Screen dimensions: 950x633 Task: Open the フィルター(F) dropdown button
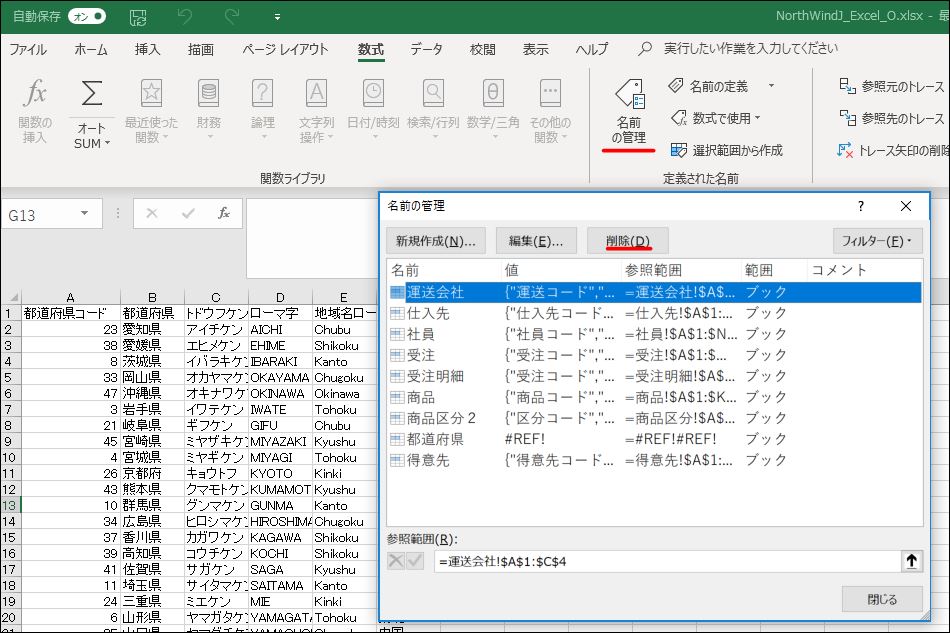877,241
